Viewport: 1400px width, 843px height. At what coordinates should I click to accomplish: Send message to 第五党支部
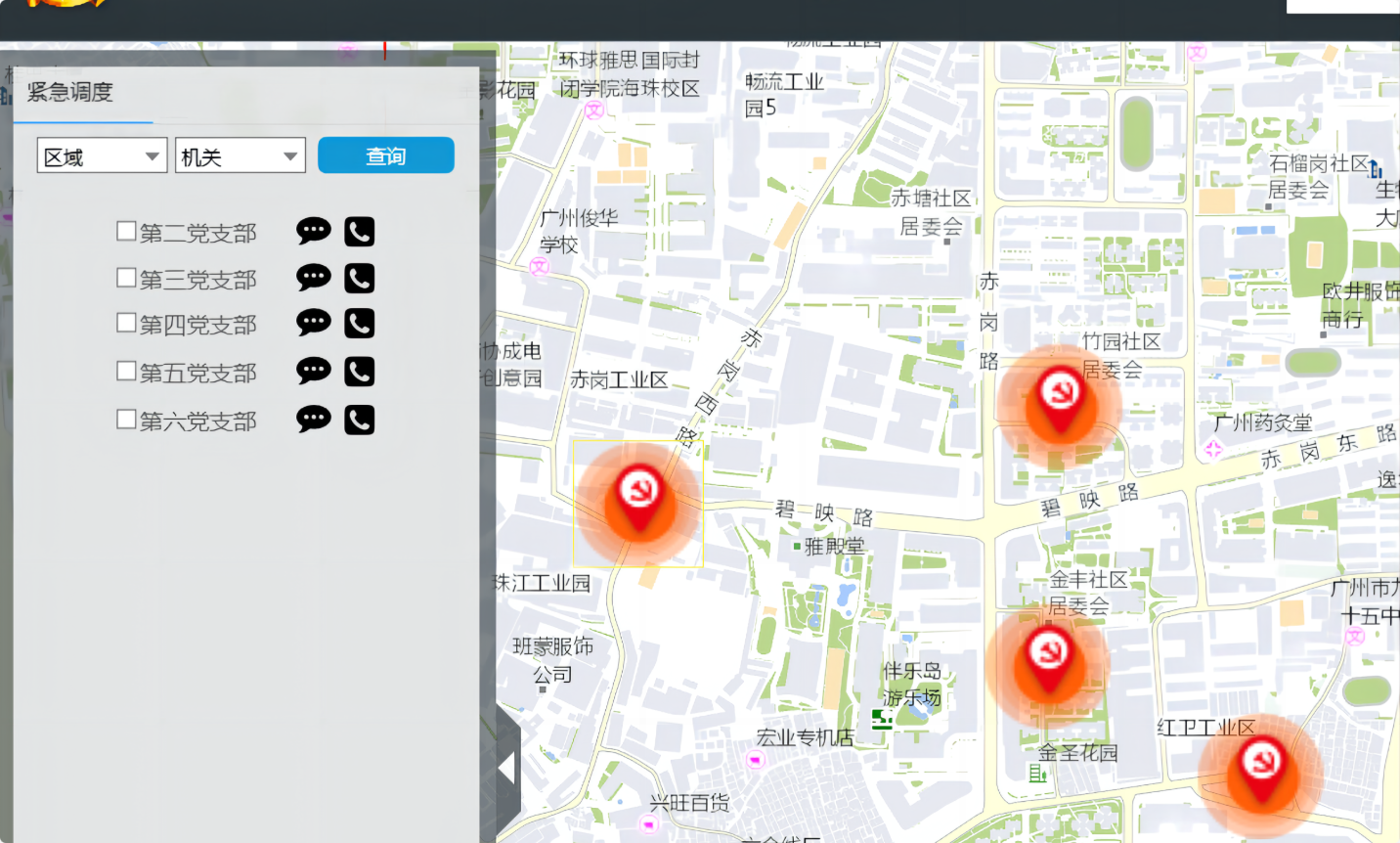pyautogui.click(x=314, y=371)
